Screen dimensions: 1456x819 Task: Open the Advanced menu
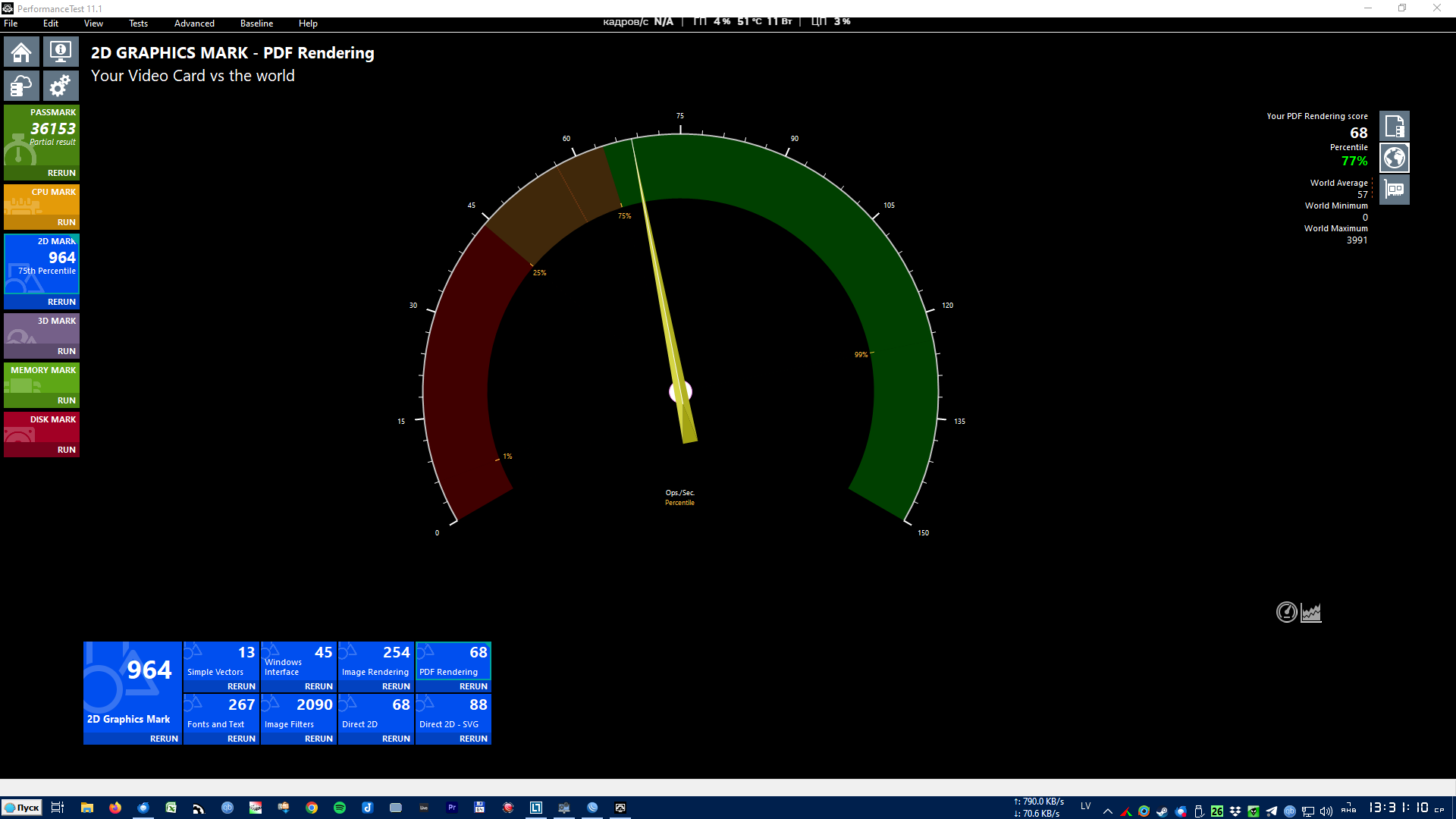pos(194,24)
